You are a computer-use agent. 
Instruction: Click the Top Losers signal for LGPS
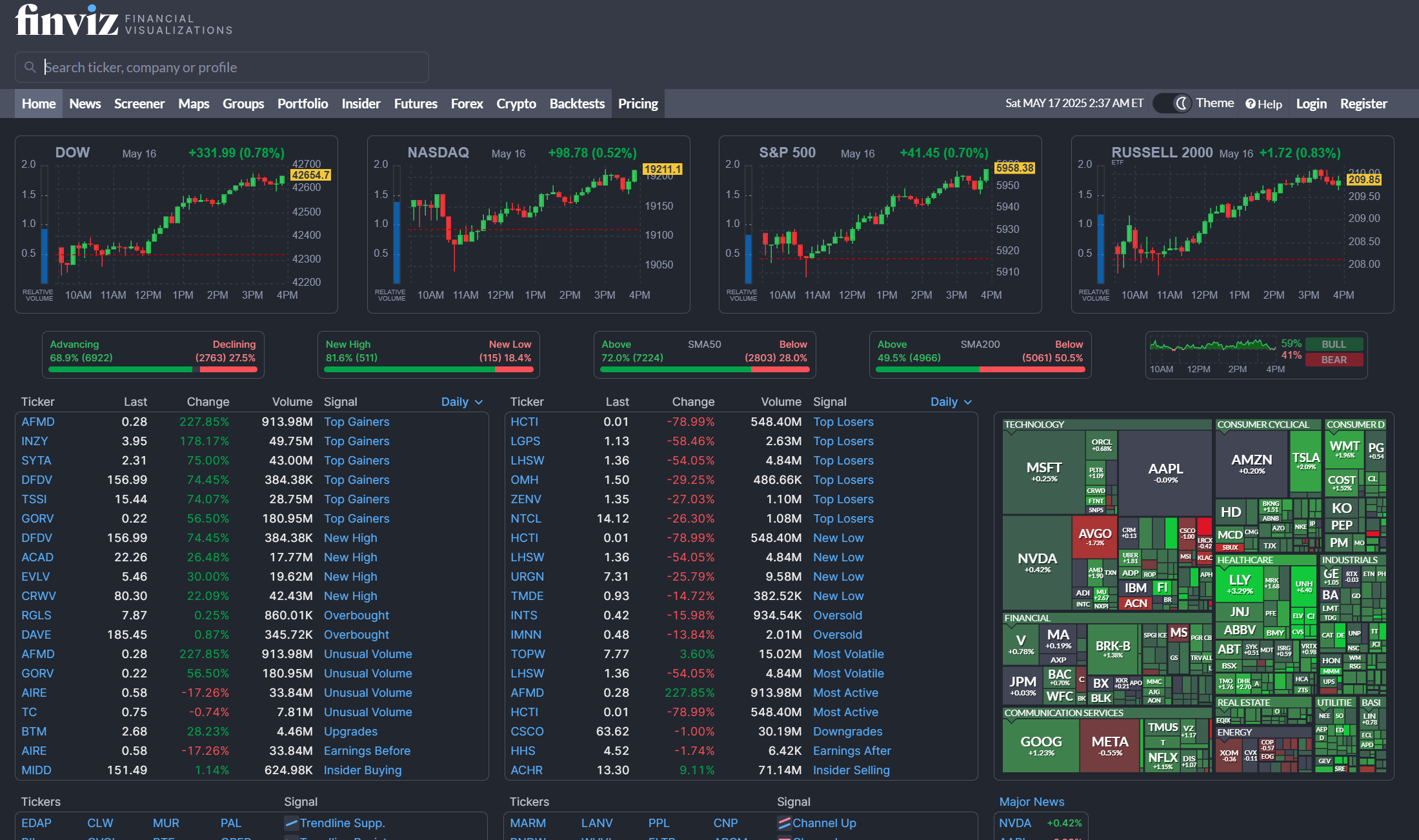point(843,441)
